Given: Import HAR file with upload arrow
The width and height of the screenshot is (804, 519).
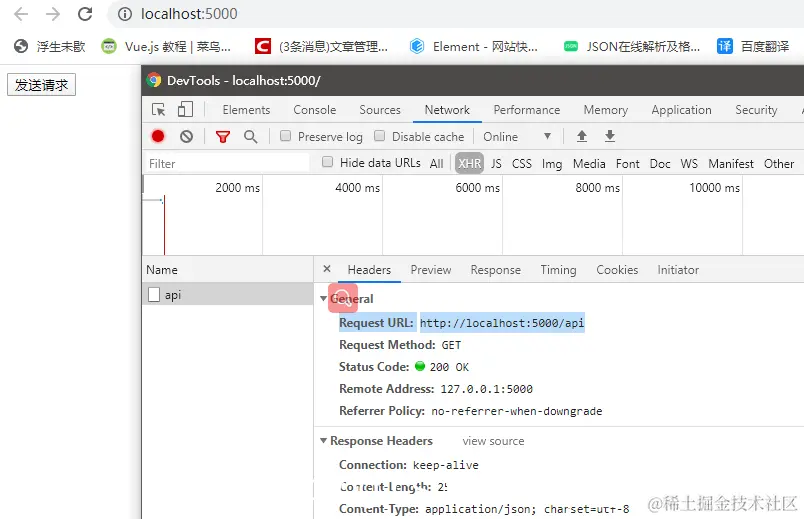Looking at the screenshot, I should pos(581,136).
